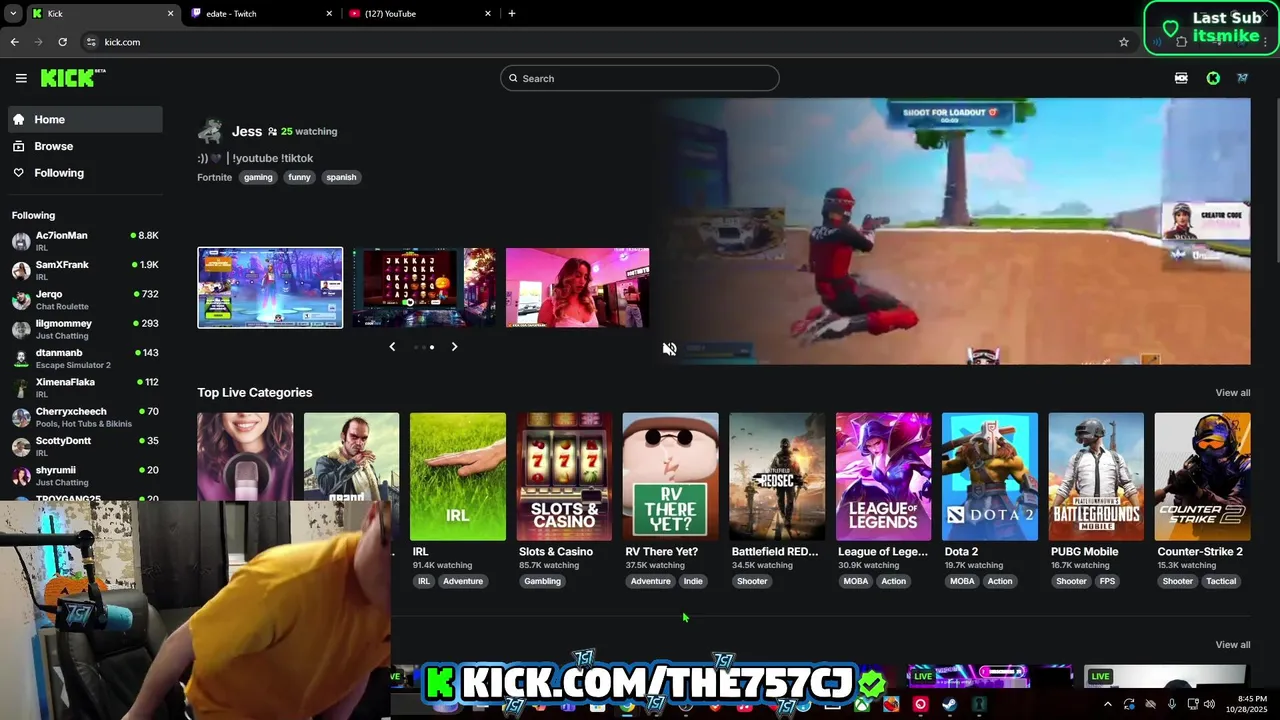Click the gaming tag
This screenshot has width=1280, height=720.
[258, 177]
